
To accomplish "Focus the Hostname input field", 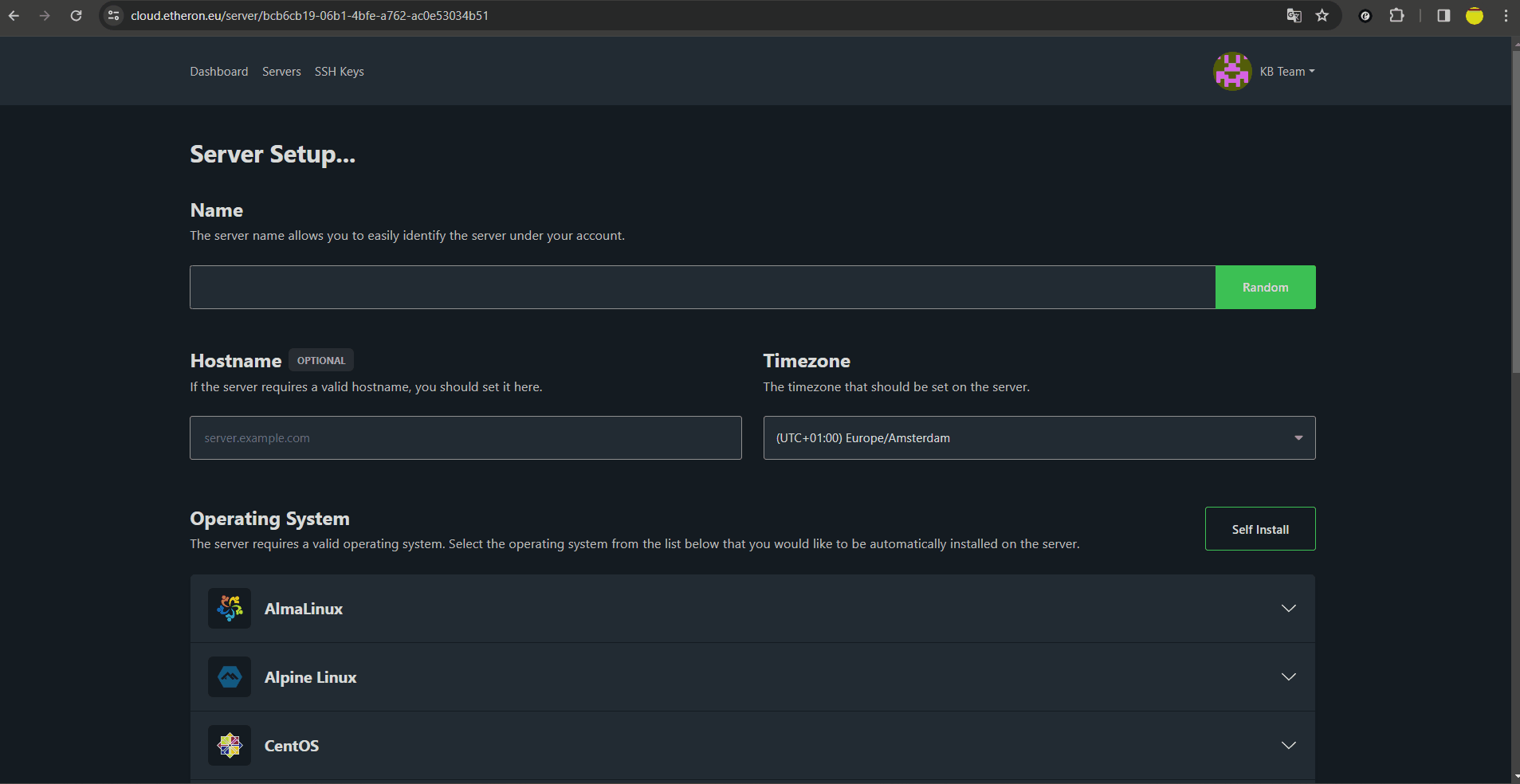I will point(465,438).
